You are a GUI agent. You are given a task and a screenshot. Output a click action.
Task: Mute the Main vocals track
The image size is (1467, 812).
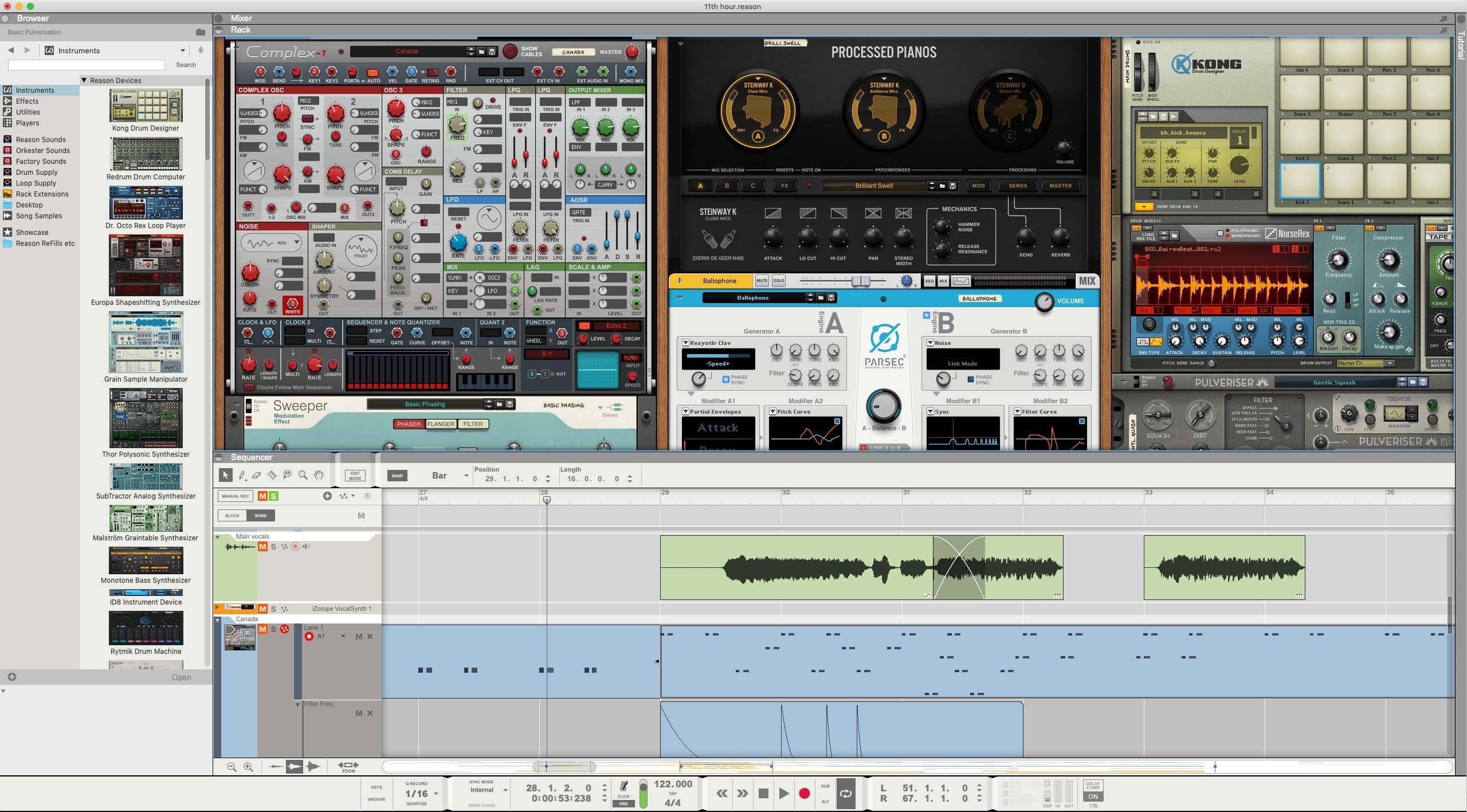263,546
